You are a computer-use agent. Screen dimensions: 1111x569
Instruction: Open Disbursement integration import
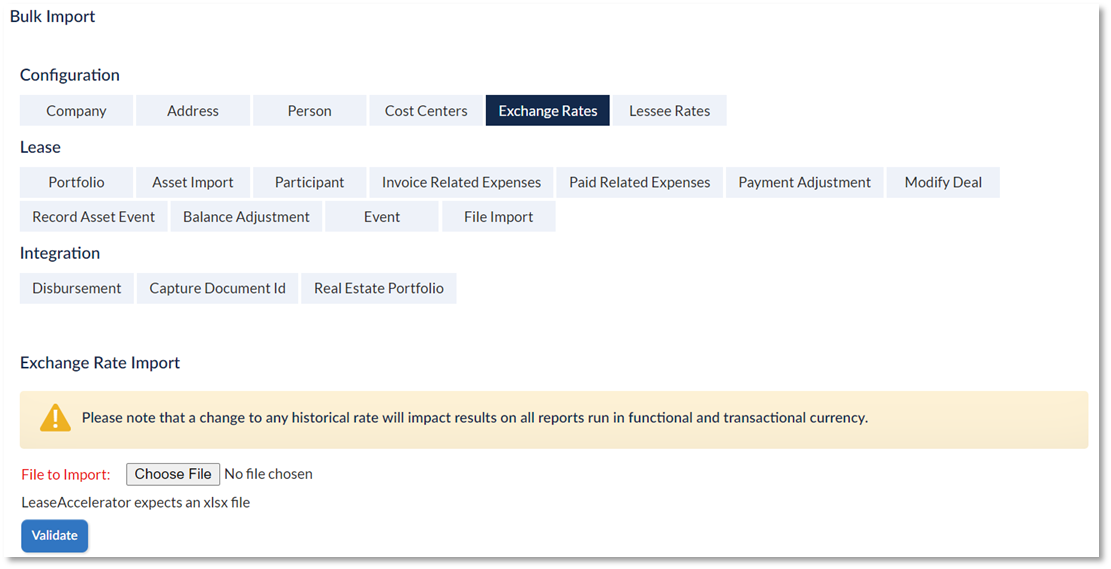(77, 288)
